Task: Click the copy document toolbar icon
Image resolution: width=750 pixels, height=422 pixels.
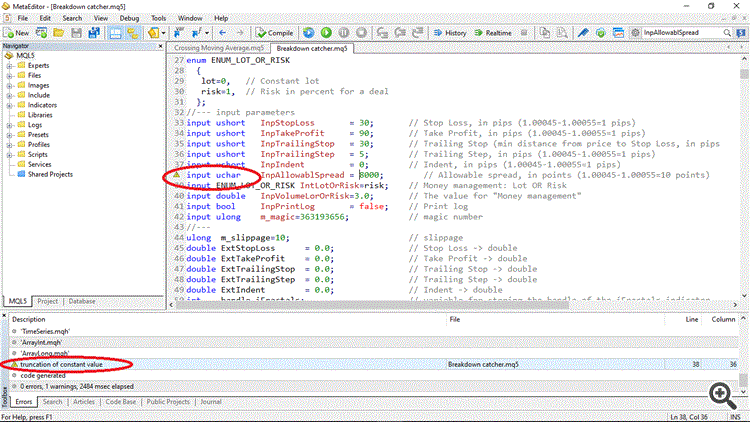Action: point(545,33)
